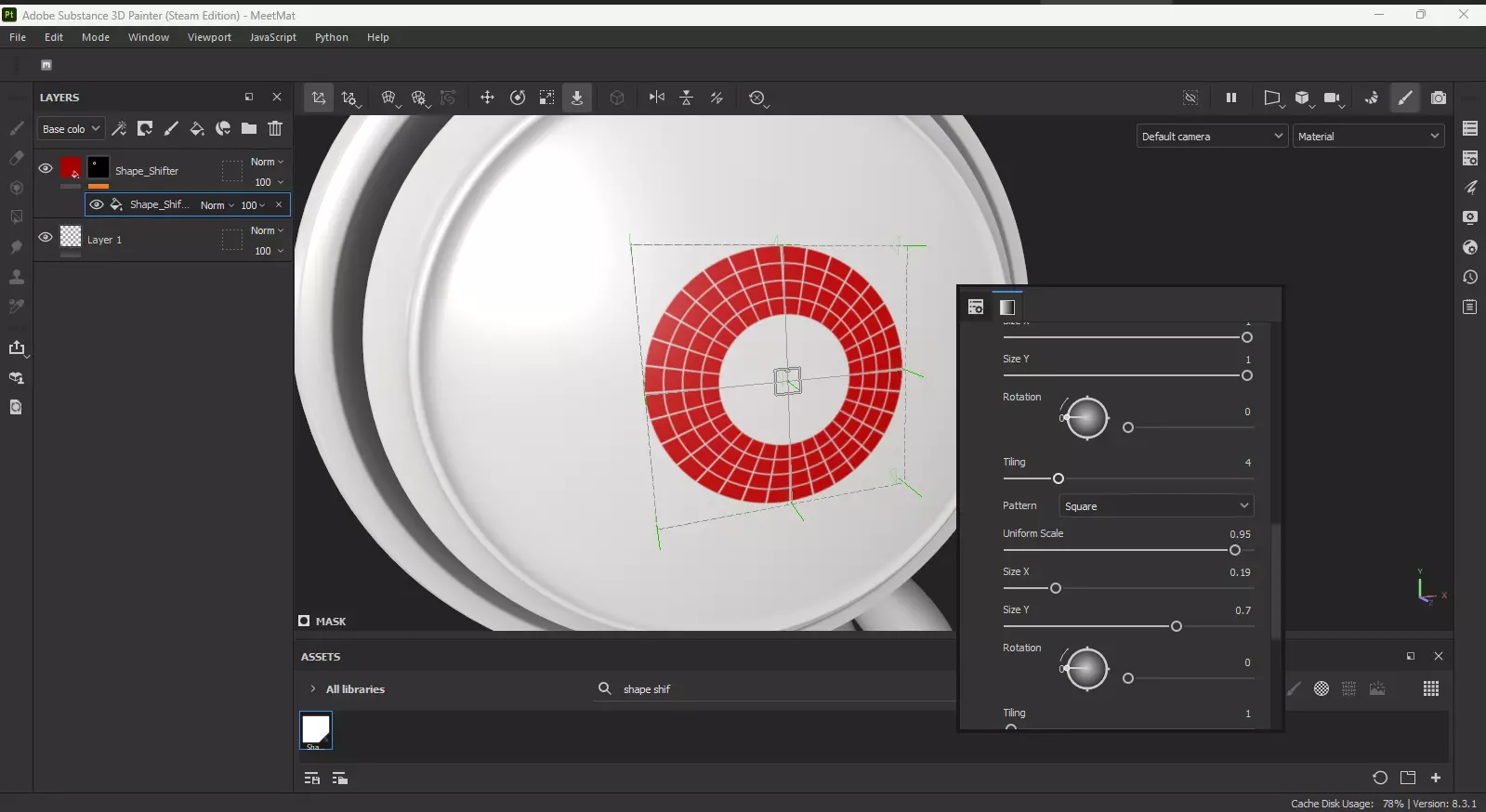This screenshot has width=1486, height=812.
Task: Add a fill layer with bucket icon
Action: coord(197,128)
